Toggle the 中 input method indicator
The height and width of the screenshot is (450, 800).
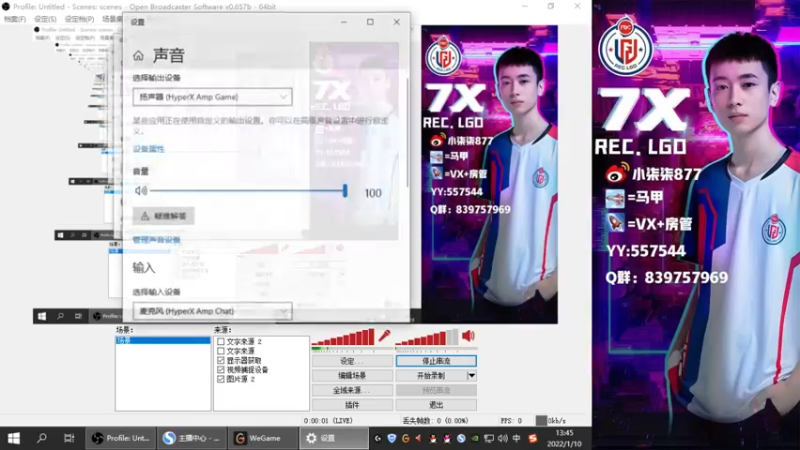click(x=516, y=438)
